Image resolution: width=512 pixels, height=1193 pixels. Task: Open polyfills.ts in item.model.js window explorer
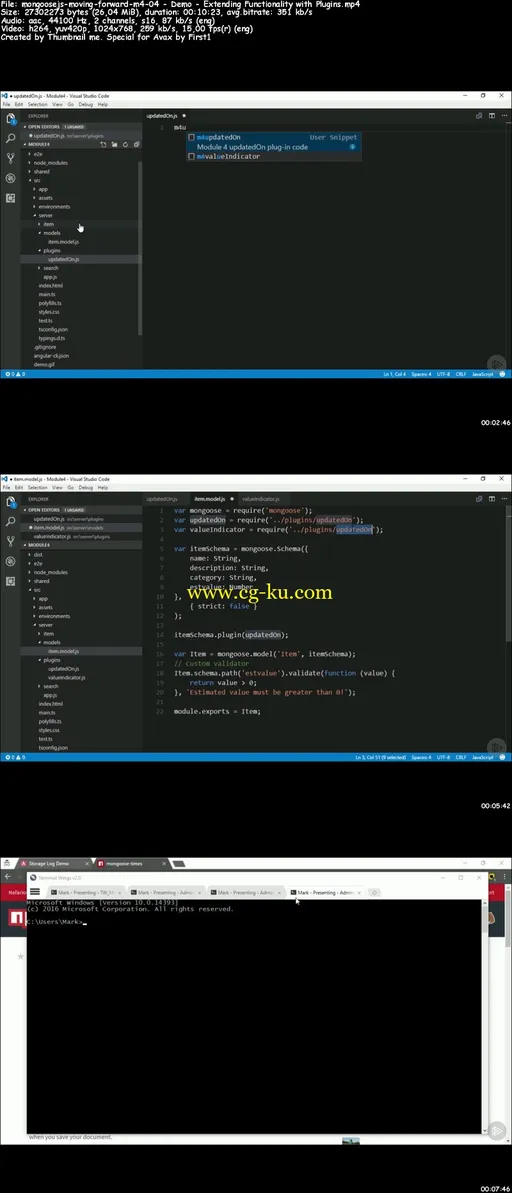(50, 721)
